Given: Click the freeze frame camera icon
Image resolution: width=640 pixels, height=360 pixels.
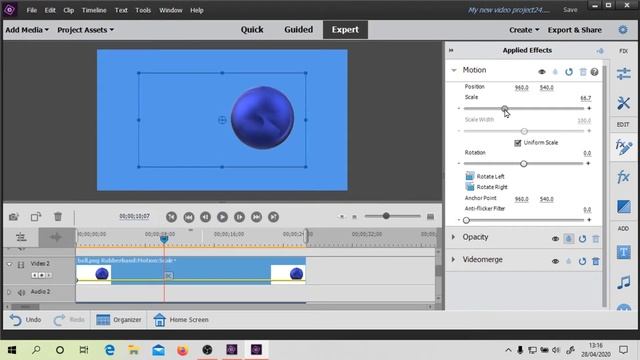Looking at the screenshot, I should point(14,217).
